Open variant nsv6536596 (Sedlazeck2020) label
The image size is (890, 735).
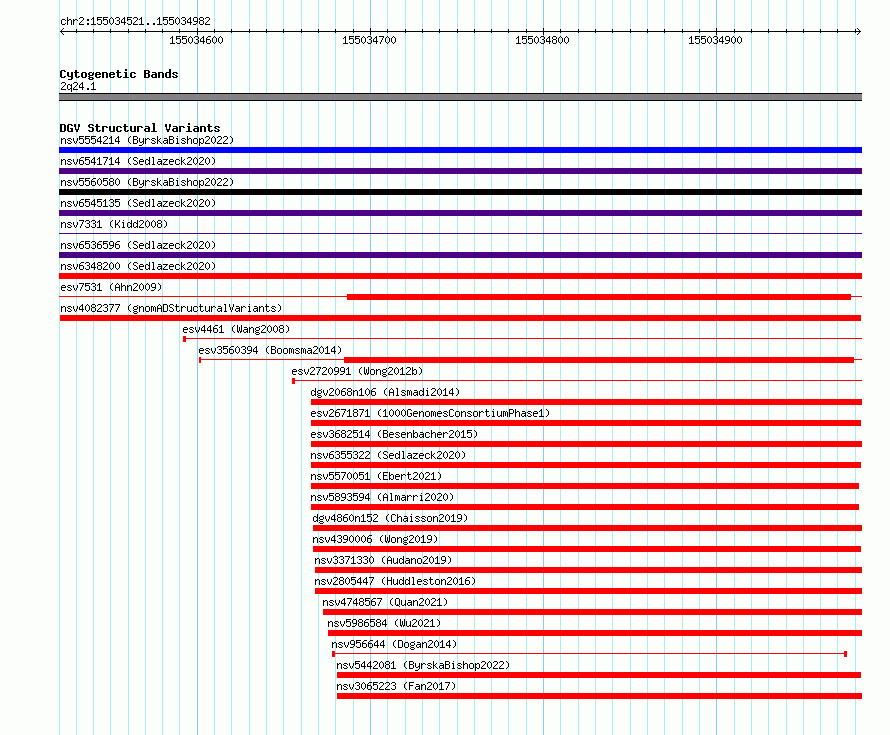(138, 245)
